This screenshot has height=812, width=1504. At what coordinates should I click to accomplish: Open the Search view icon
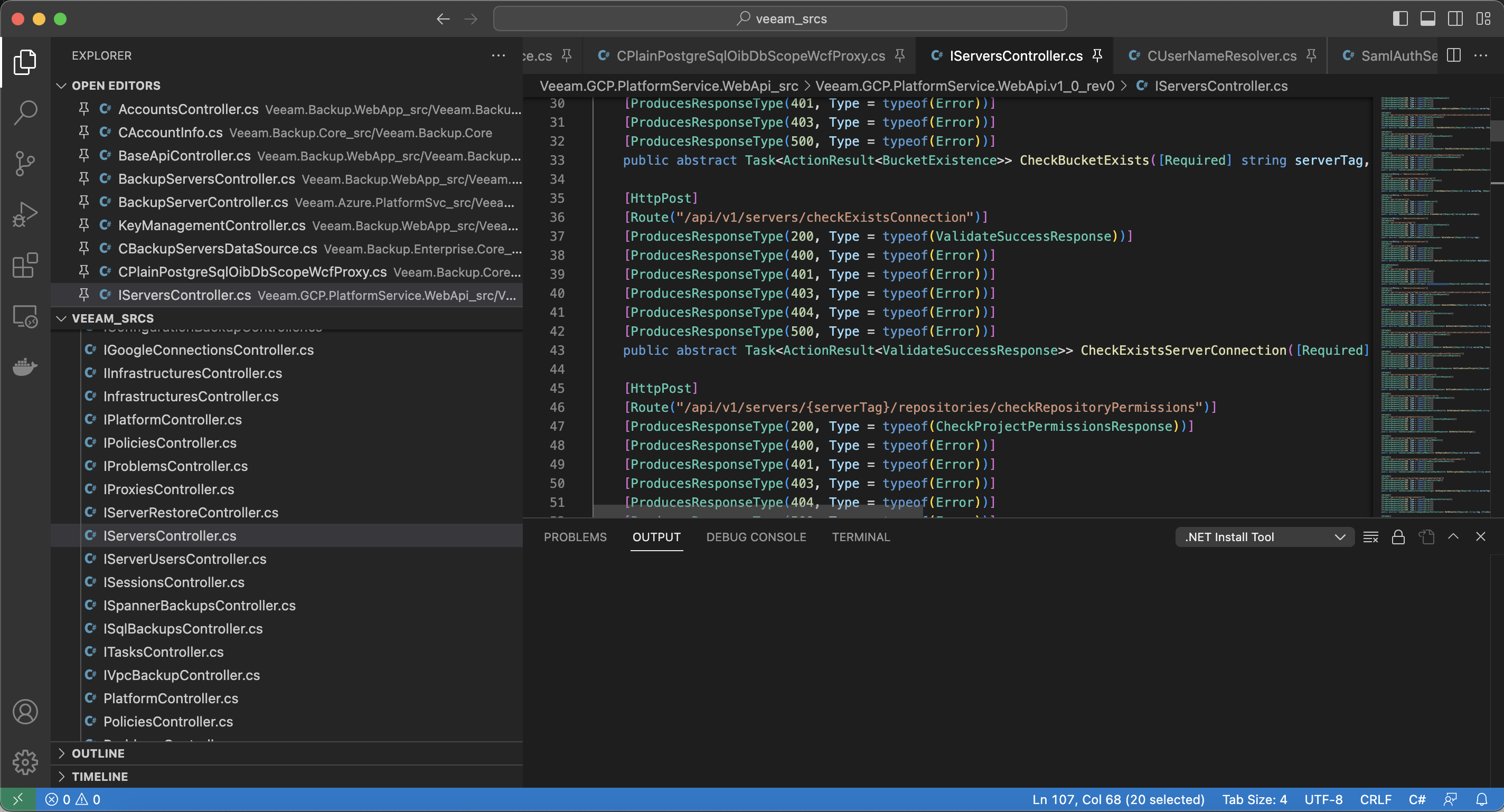point(25,111)
